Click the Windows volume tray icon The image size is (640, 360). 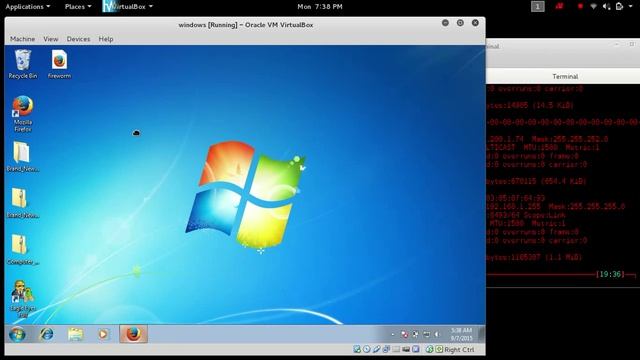[x=437, y=334]
